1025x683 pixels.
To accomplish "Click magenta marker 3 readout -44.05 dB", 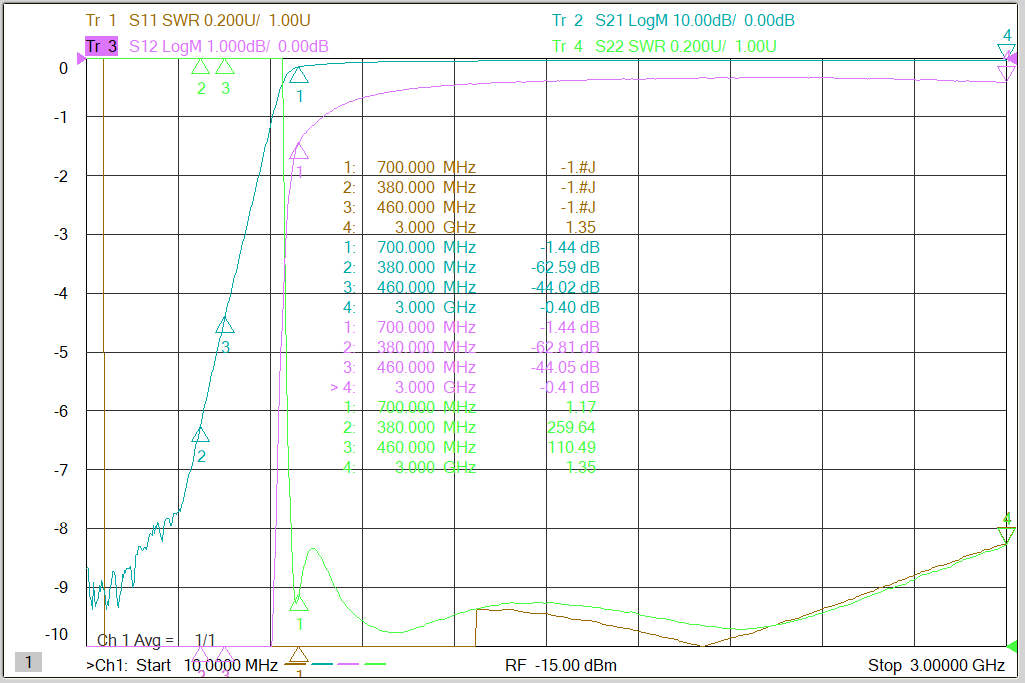I will 565,367.
